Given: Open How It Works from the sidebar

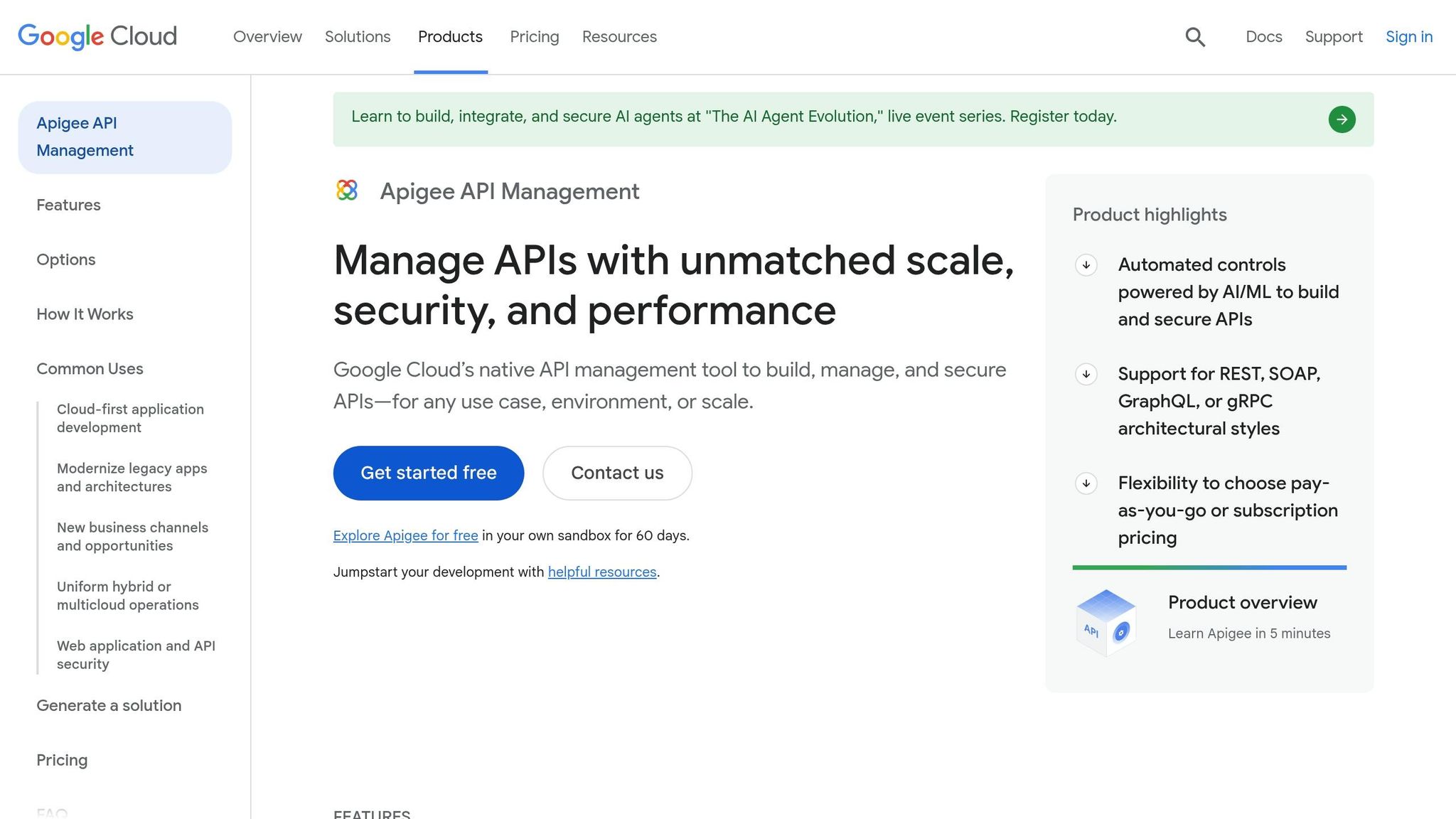Looking at the screenshot, I should (85, 314).
